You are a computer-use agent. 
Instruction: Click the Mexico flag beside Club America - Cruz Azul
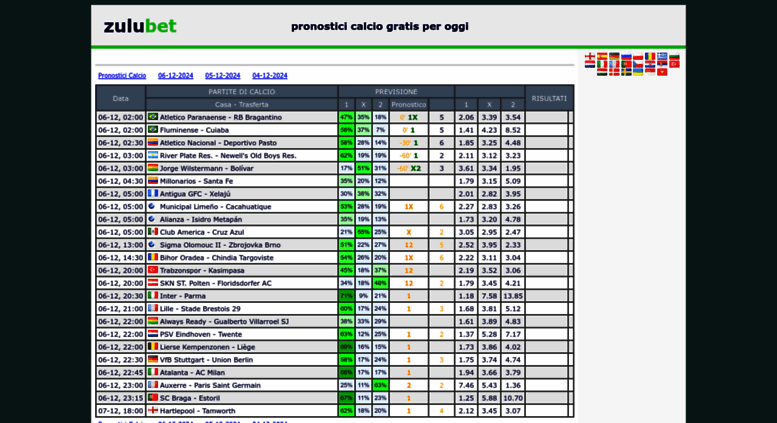click(153, 231)
